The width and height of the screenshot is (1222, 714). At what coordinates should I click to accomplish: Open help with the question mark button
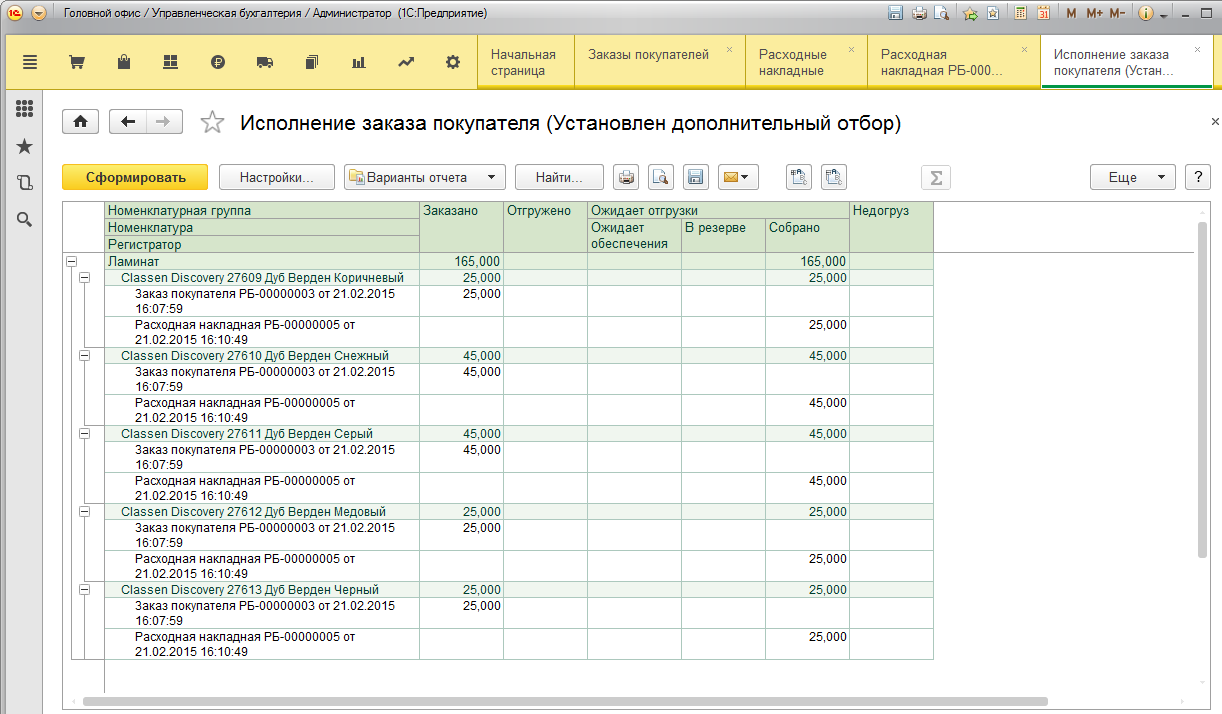coord(1198,177)
